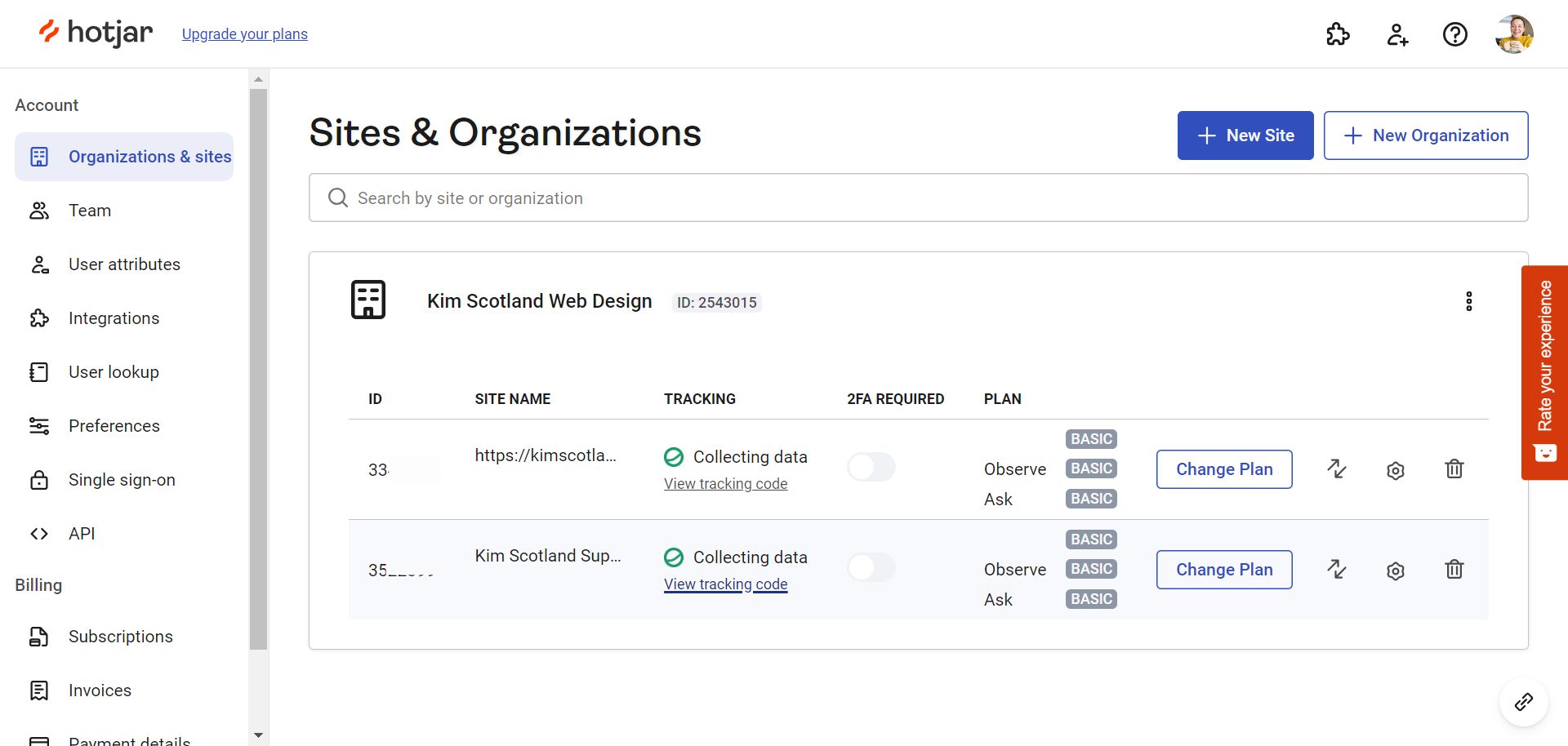Click the Hotjar logo
The image size is (1568, 746).
pyautogui.click(x=96, y=33)
